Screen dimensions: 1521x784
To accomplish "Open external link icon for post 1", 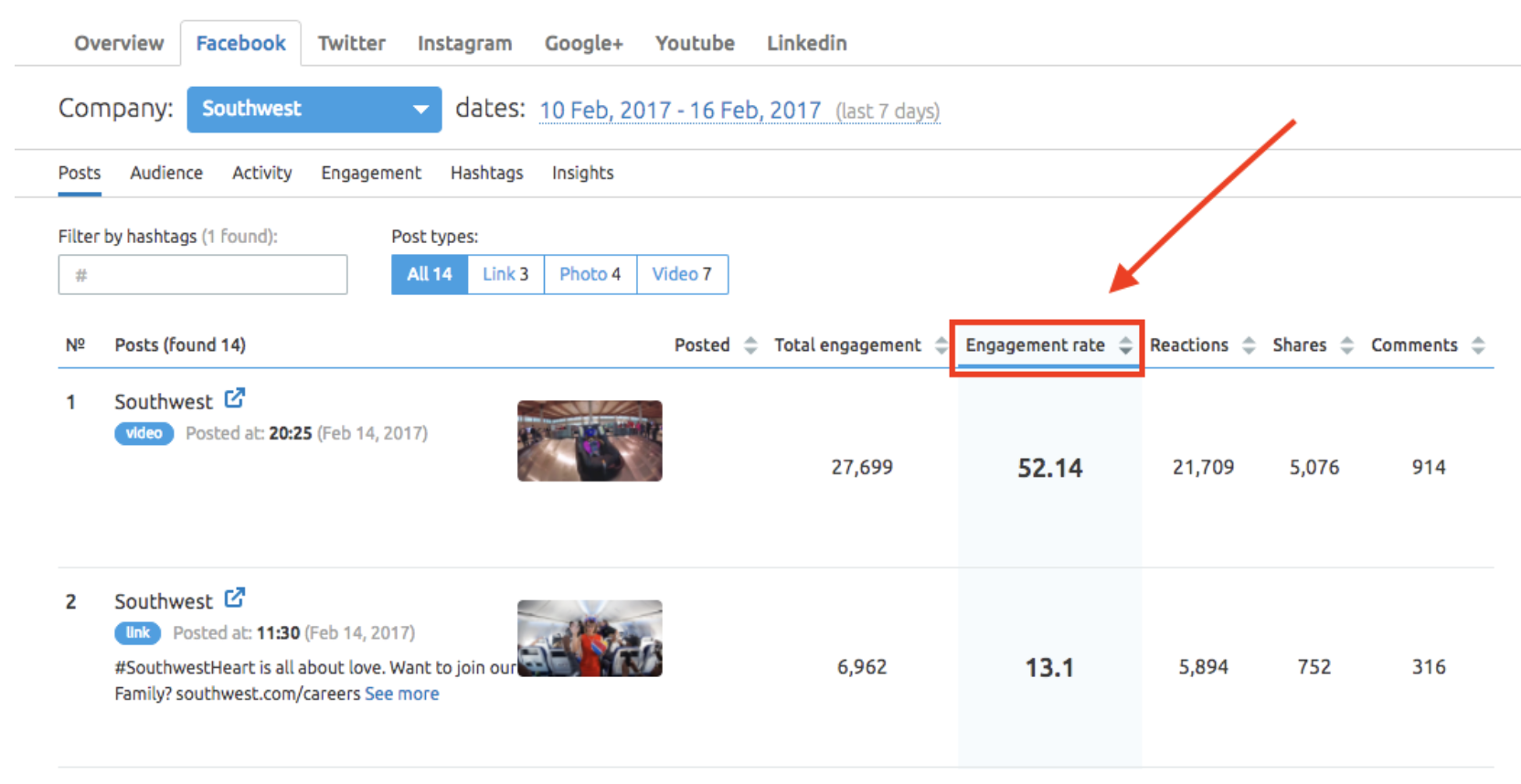I will click(x=235, y=398).
